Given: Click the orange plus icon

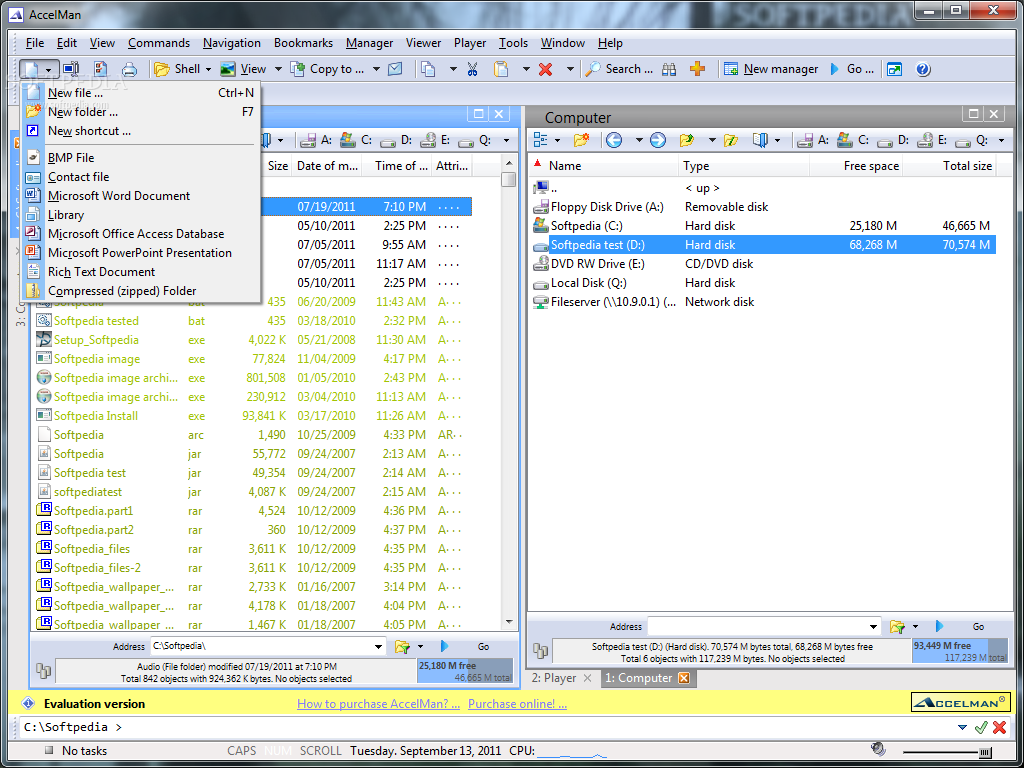Looking at the screenshot, I should click(x=697, y=69).
